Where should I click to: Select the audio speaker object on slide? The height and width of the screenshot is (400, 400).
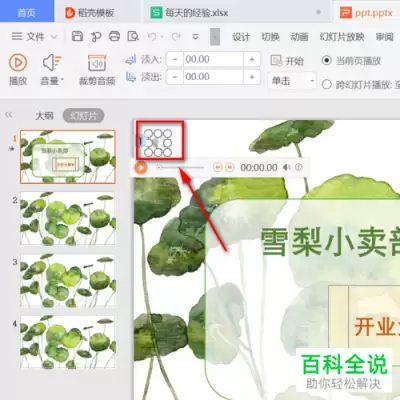pyautogui.click(x=158, y=143)
